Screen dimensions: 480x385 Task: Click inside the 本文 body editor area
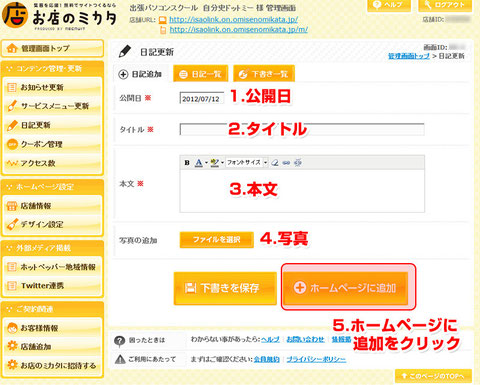coord(302,191)
